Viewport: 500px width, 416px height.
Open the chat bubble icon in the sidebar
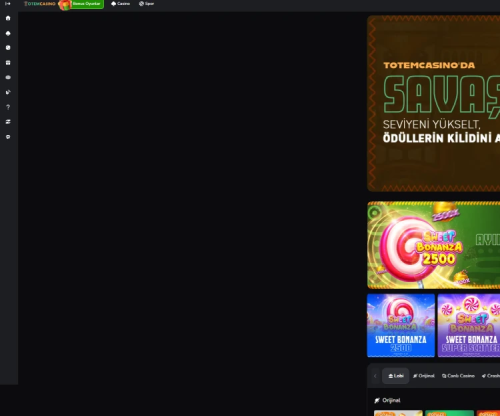(8, 137)
